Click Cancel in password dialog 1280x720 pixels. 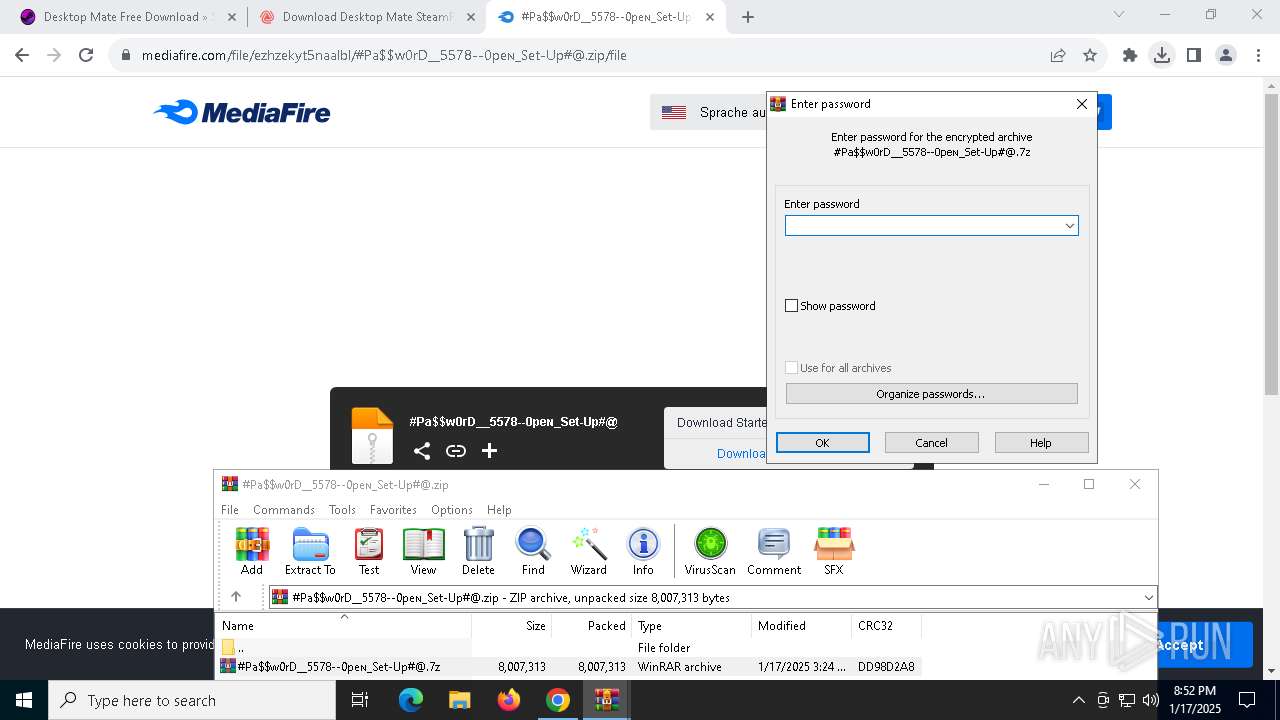[931, 443]
